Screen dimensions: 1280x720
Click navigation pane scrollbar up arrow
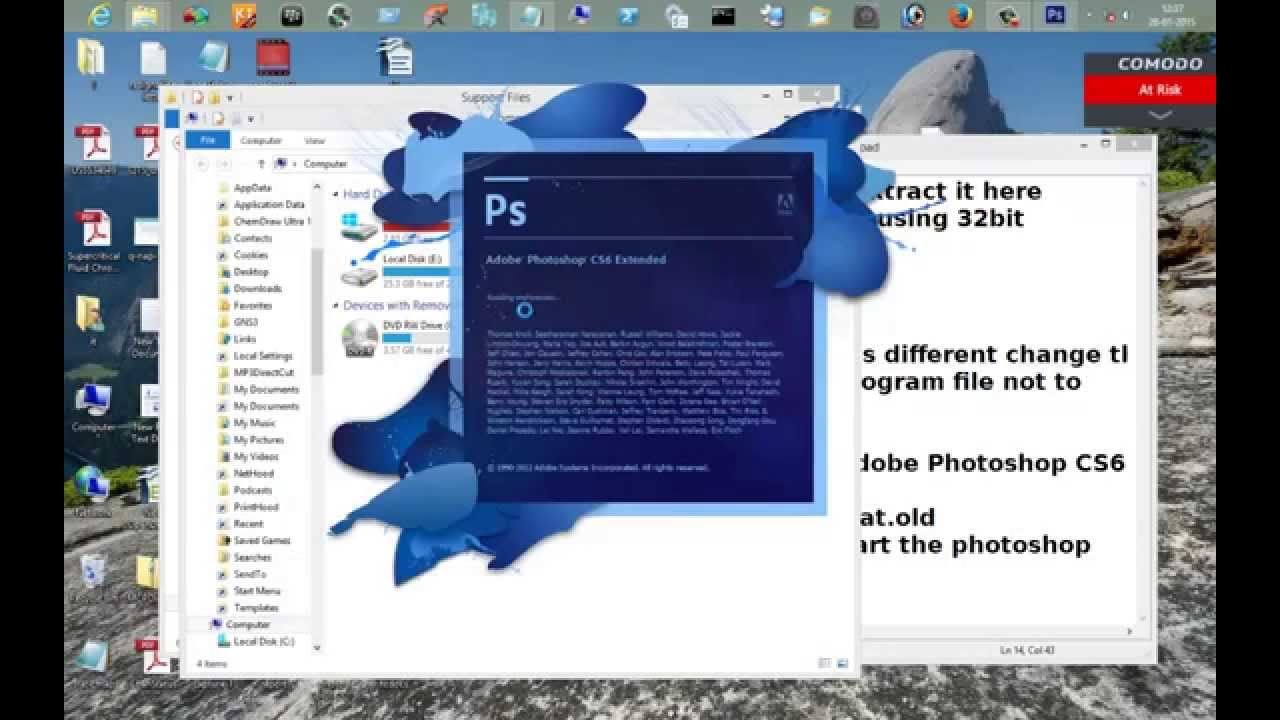click(x=317, y=186)
